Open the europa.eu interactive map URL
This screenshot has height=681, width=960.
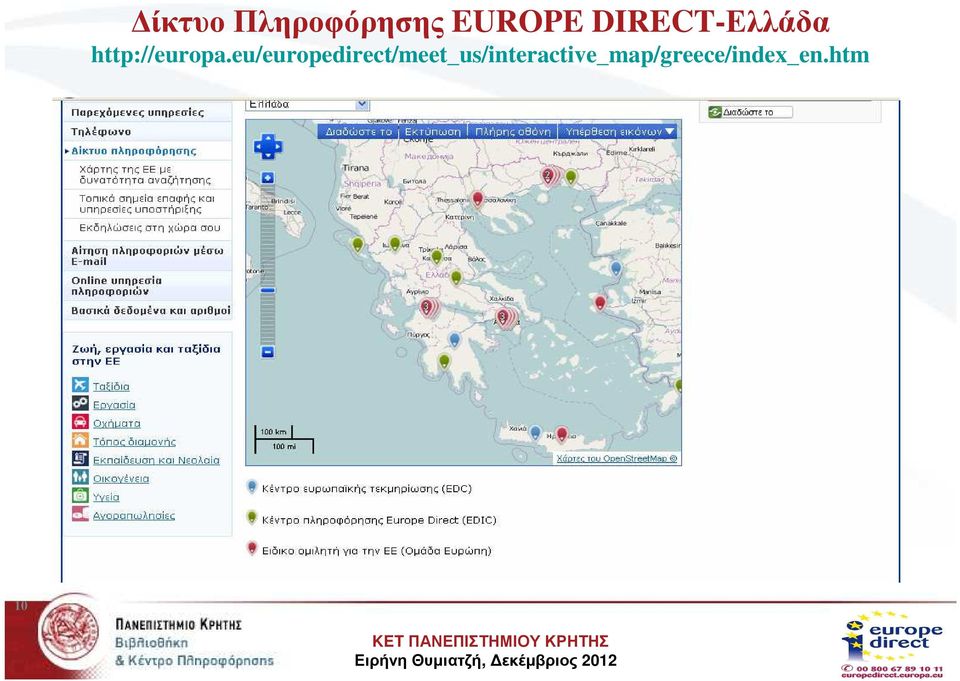tap(480, 55)
